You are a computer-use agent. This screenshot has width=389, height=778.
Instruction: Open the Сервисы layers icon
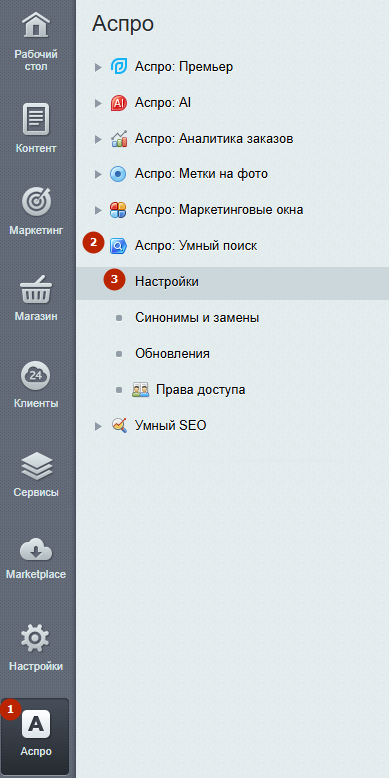point(36,466)
